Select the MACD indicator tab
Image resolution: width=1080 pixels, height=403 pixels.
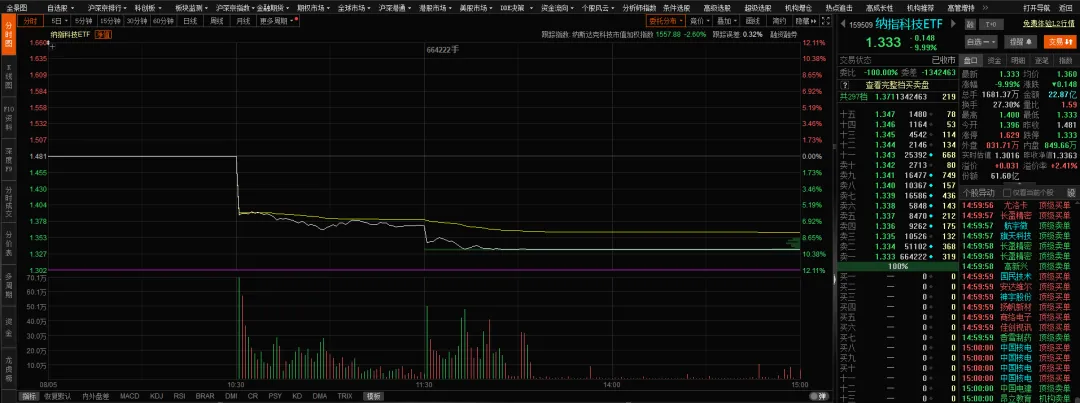(x=129, y=396)
